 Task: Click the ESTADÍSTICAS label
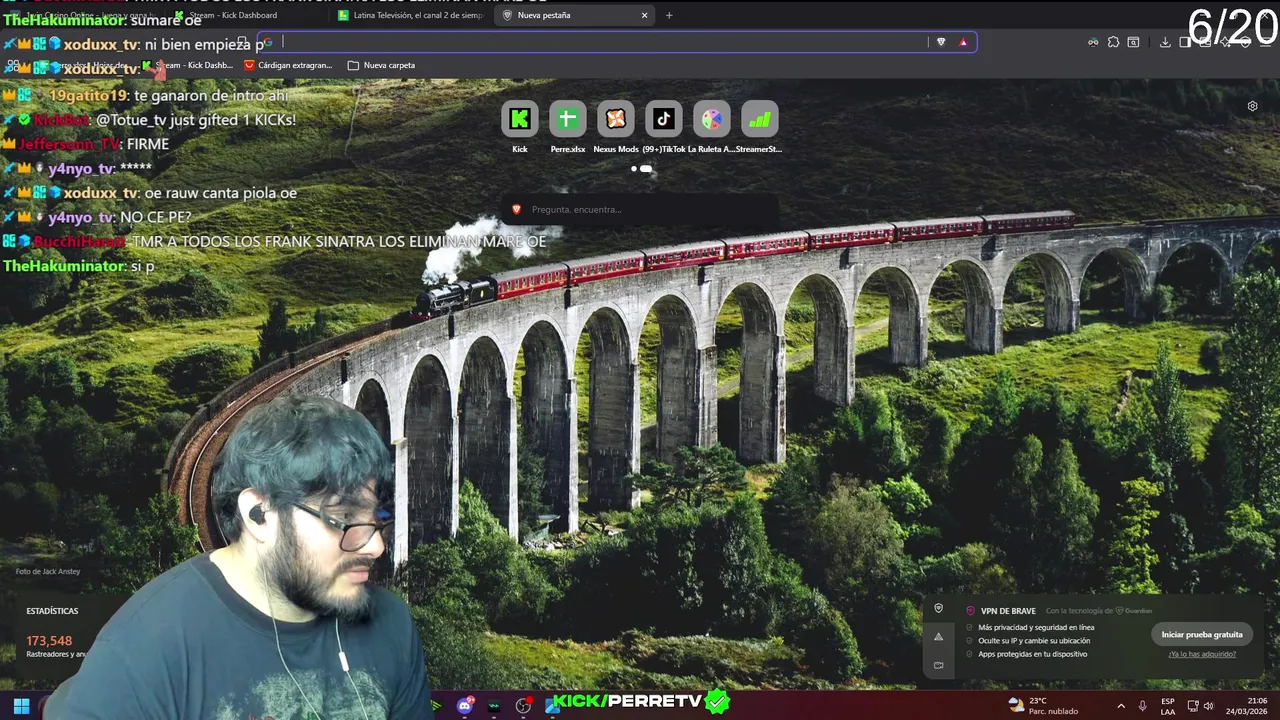(x=52, y=611)
